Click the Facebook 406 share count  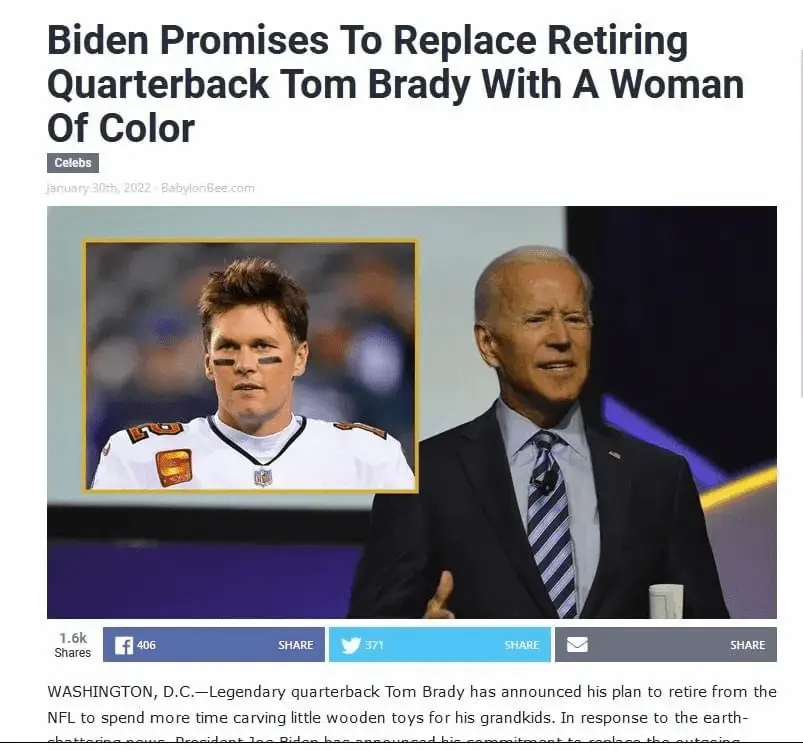pos(146,645)
